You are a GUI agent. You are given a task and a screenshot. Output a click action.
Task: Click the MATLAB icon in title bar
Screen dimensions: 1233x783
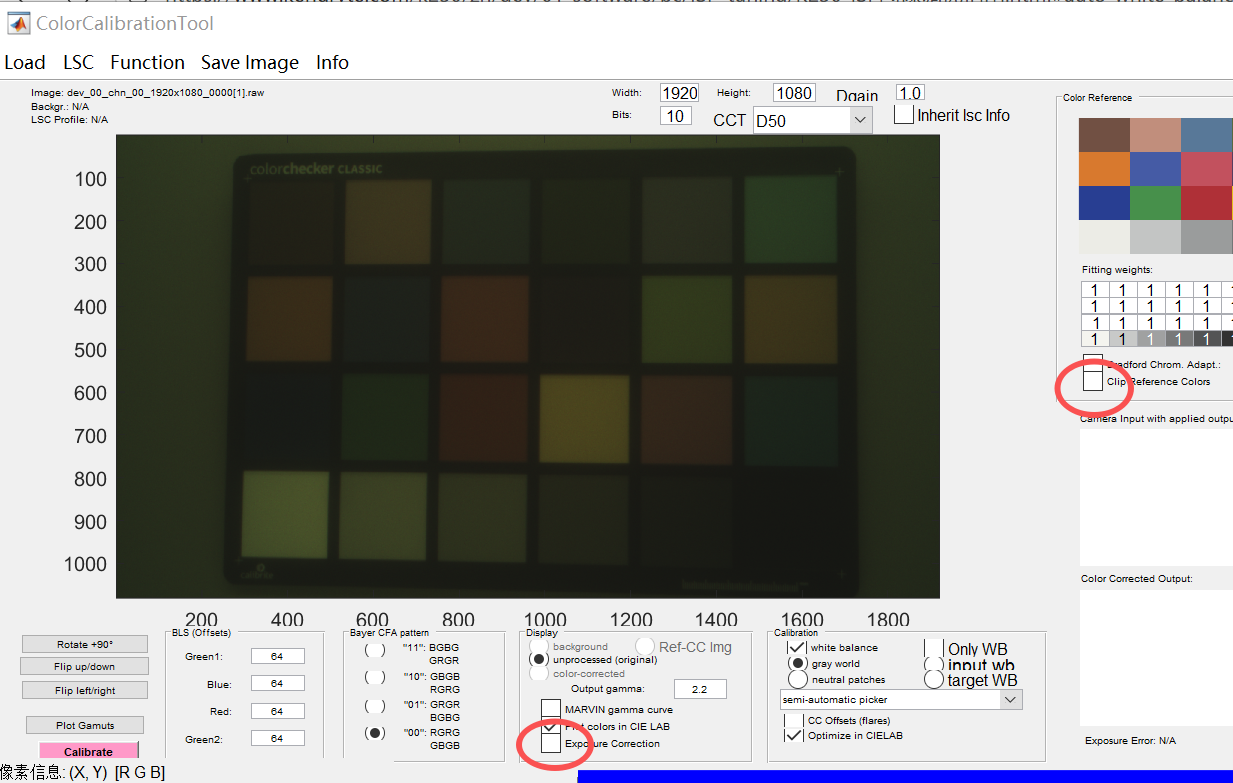point(18,23)
